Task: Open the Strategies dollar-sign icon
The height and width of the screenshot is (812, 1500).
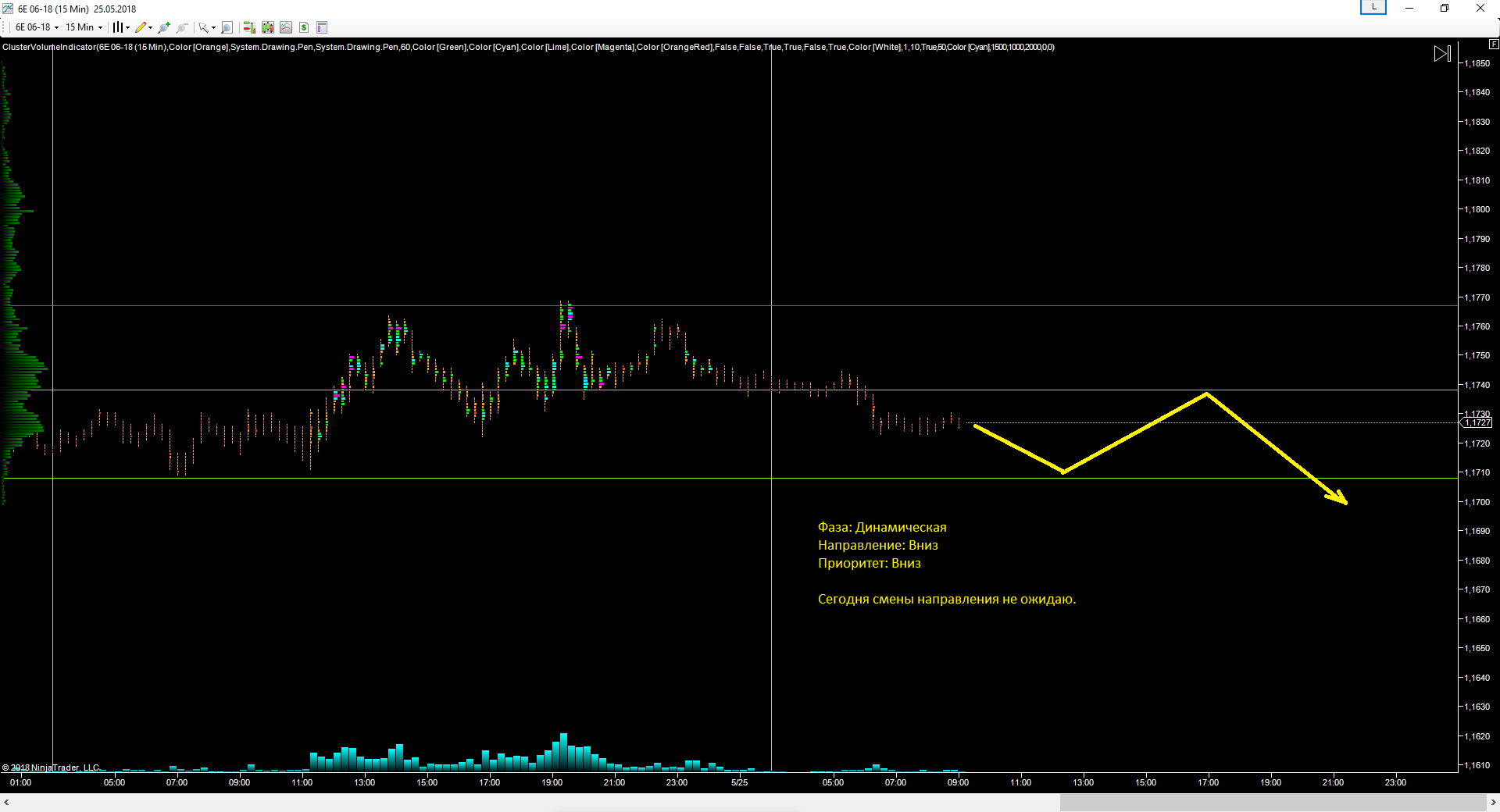Action: (x=304, y=27)
